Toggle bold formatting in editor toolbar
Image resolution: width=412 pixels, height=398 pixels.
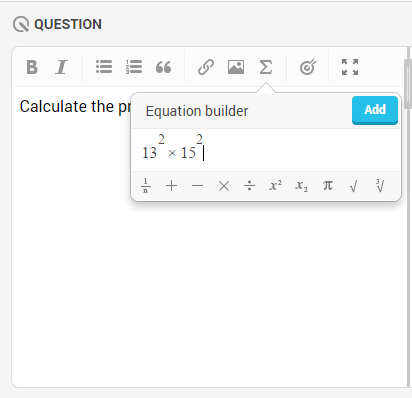pyautogui.click(x=32, y=67)
